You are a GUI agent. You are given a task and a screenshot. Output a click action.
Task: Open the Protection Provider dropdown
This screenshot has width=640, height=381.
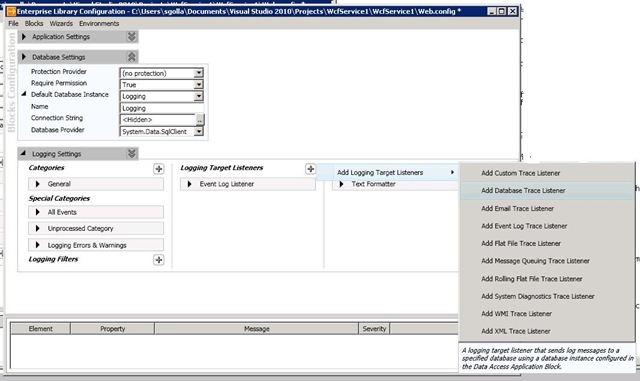pos(198,73)
